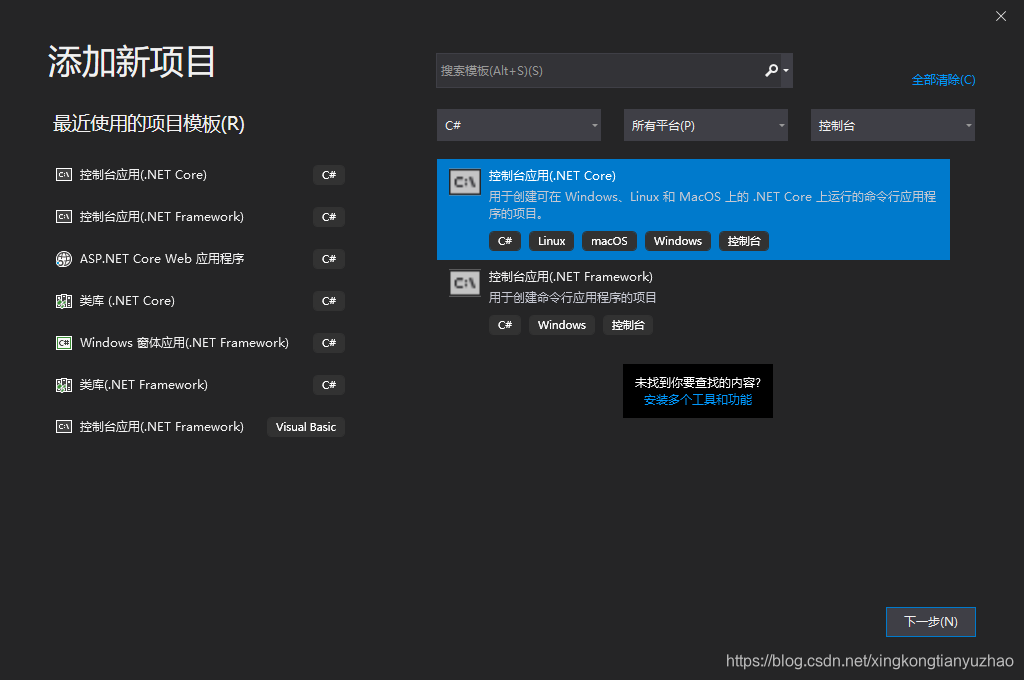Click the console icon of selected .NET Core template

(x=464, y=182)
